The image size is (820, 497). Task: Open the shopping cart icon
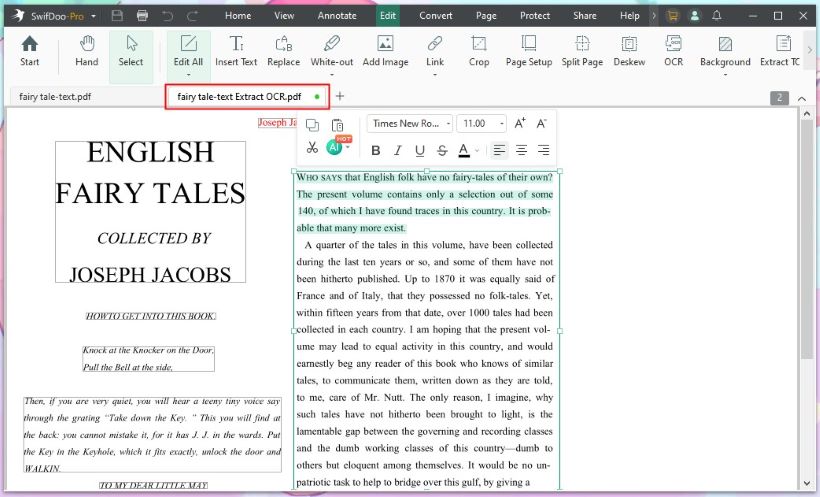(x=673, y=16)
